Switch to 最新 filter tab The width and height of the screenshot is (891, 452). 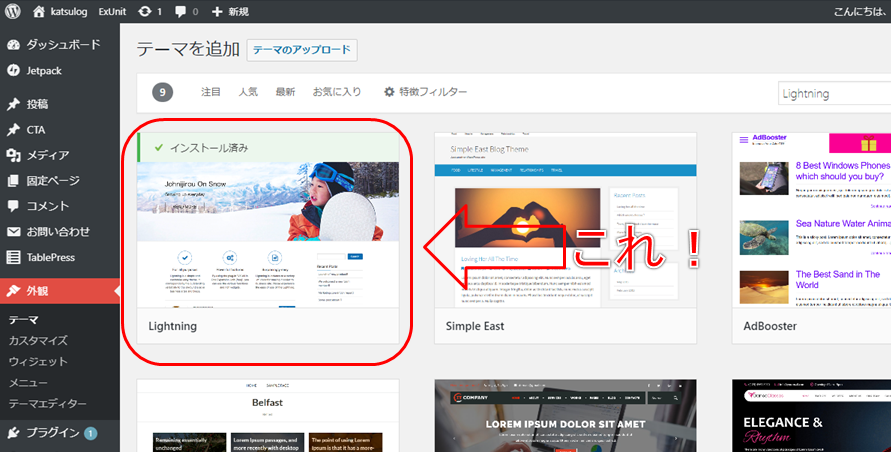285,92
